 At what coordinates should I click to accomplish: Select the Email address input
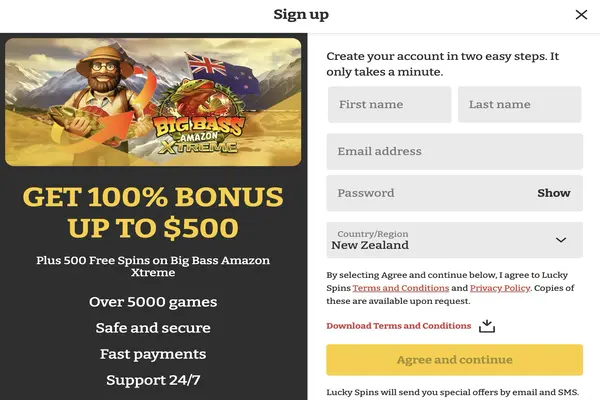[x=454, y=152]
